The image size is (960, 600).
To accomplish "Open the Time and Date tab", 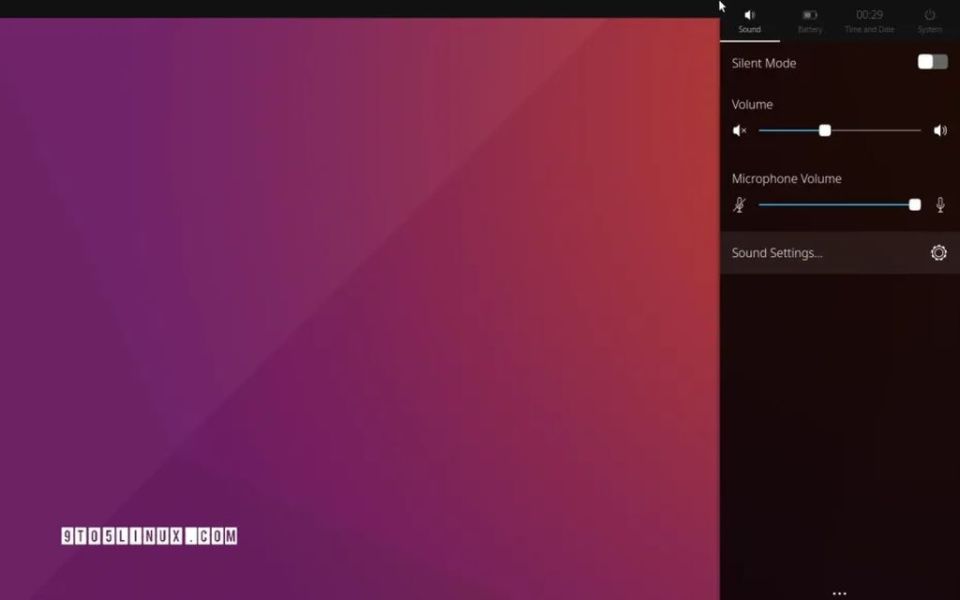I will (868, 20).
